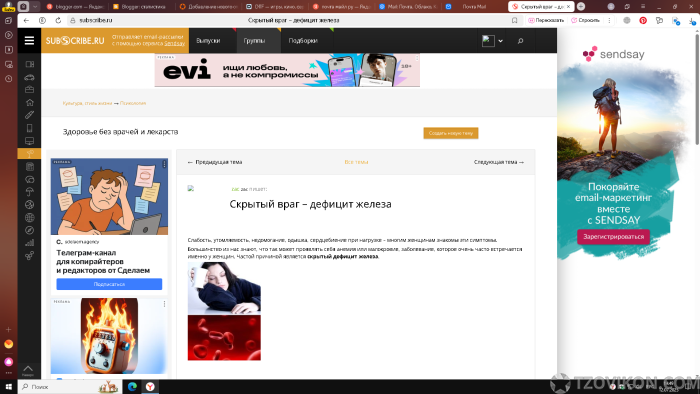Open the hamburger menu on Subscribe.ru
Screen dimensions: 700x394
click(29, 41)
